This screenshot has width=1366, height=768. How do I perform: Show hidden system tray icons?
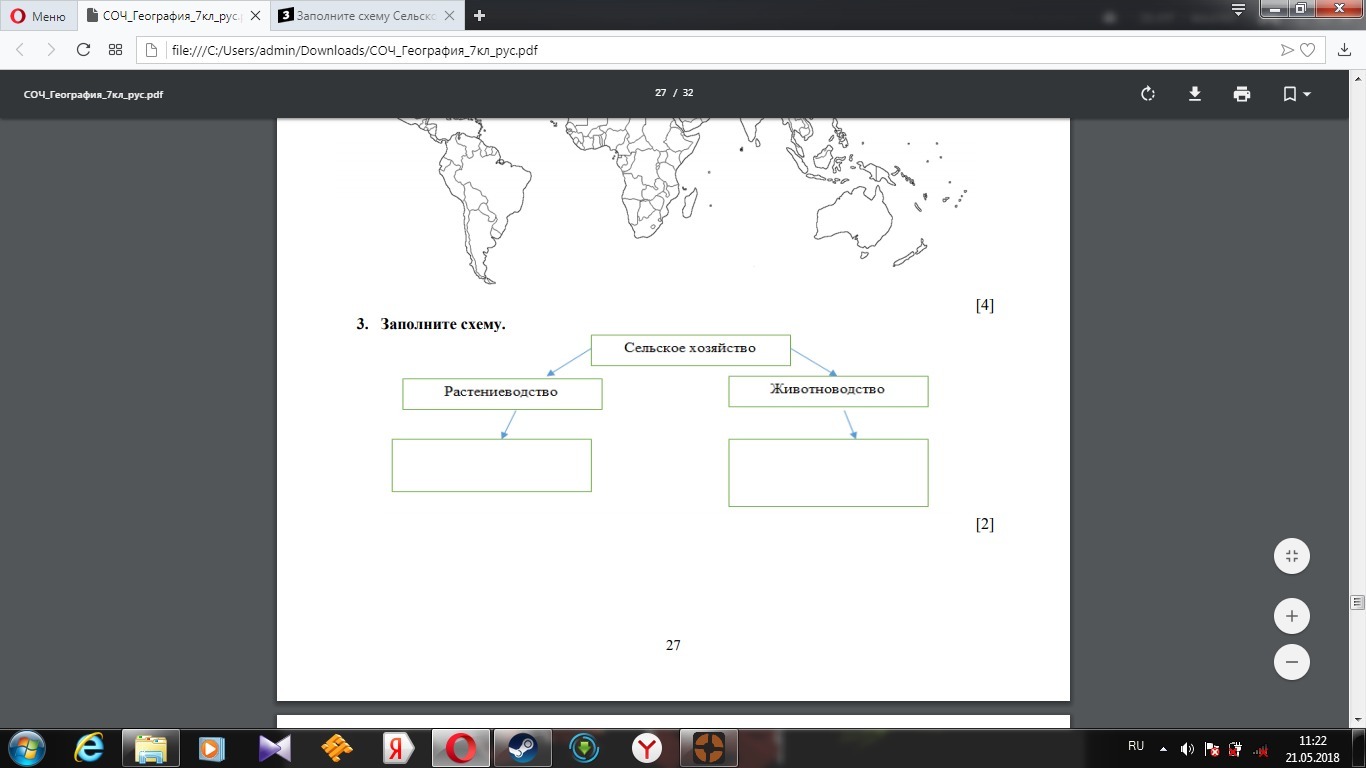tap(1163, 748)
